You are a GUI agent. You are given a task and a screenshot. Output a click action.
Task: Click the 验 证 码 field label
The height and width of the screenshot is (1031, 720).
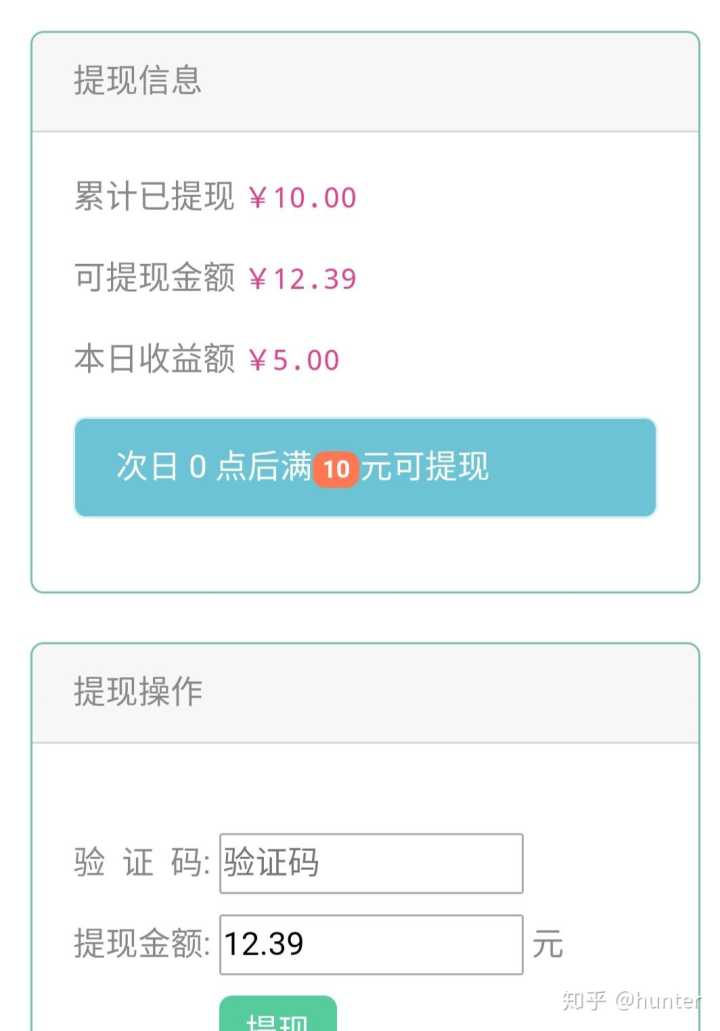click(x=141, y=863)
